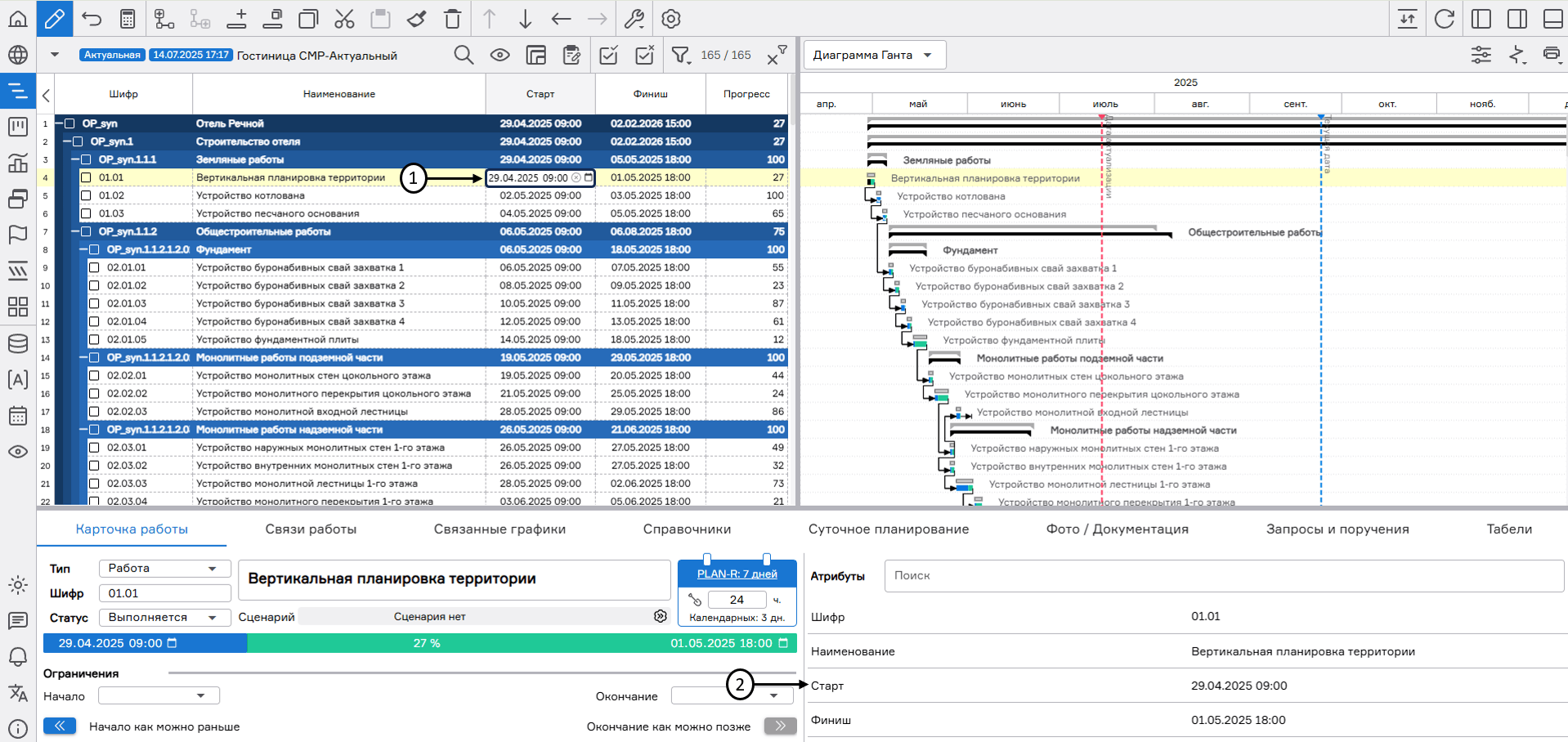Click the scissors cut icon
Viewport: 1568px width, 742px height.
pos(344,19)
